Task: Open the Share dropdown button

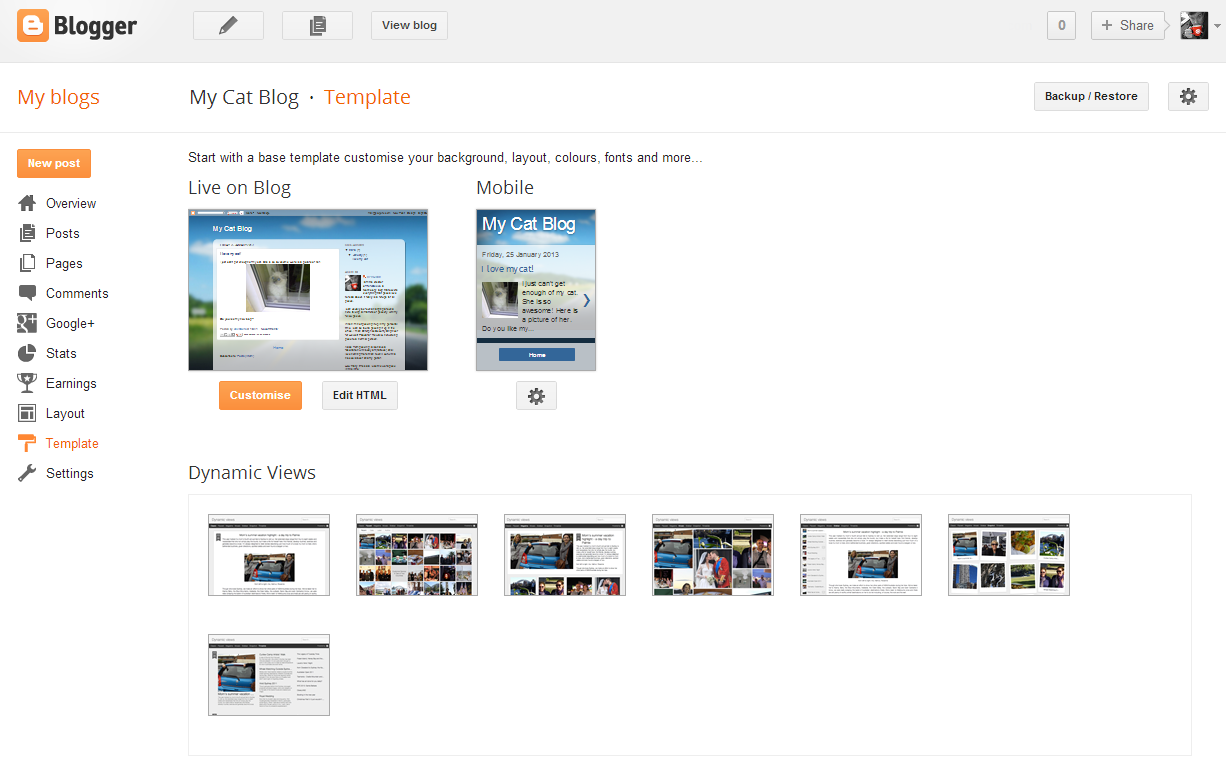Action: [x=1127, y=26]
